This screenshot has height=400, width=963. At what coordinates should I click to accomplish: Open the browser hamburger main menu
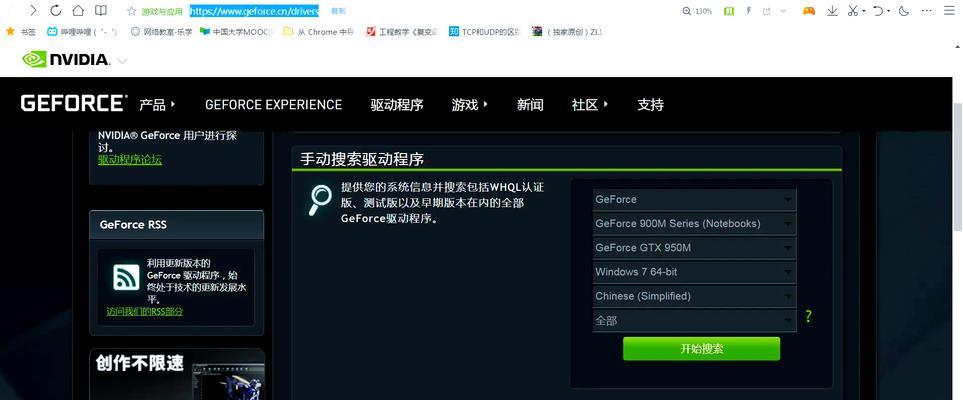[950, 10]
